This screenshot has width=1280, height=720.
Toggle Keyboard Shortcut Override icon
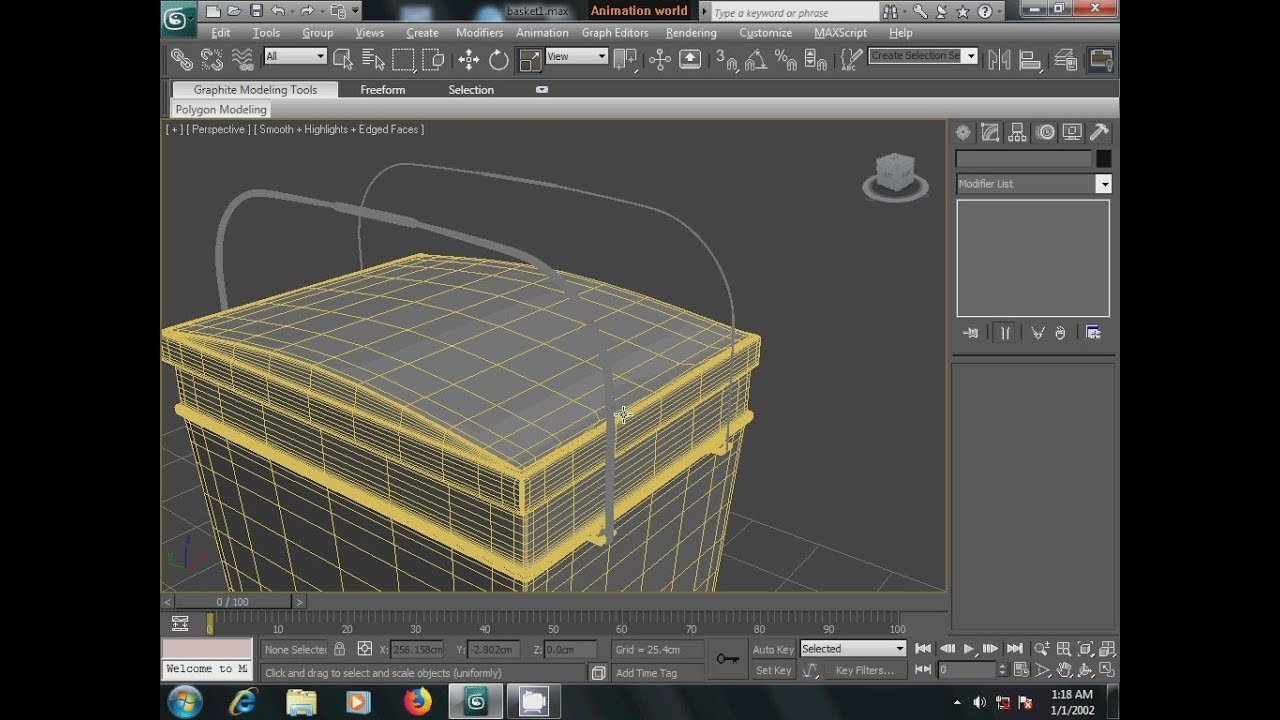coord(690,60)
